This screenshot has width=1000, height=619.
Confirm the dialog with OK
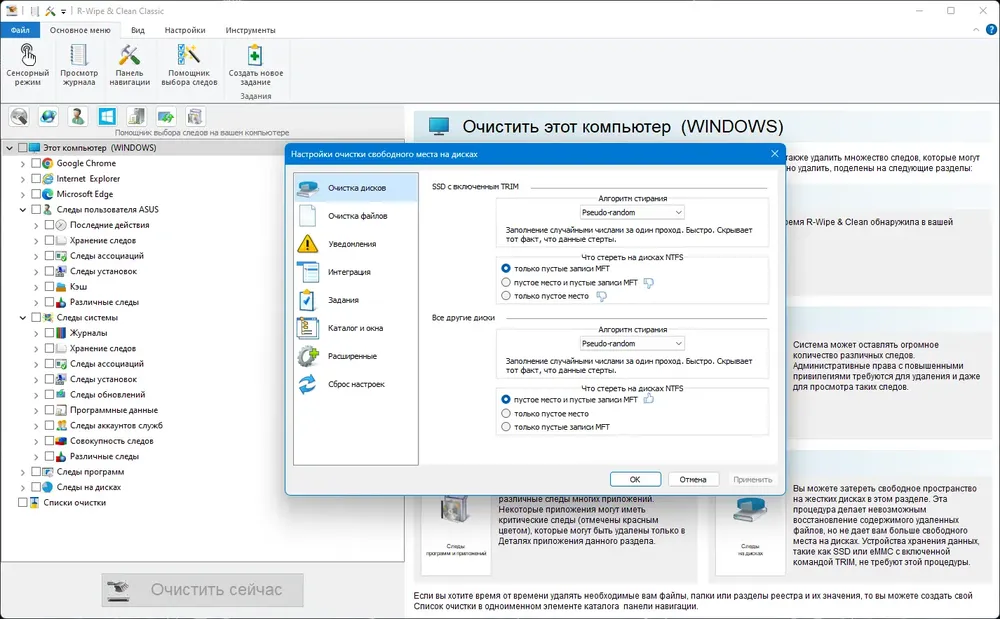pos(635,479)
